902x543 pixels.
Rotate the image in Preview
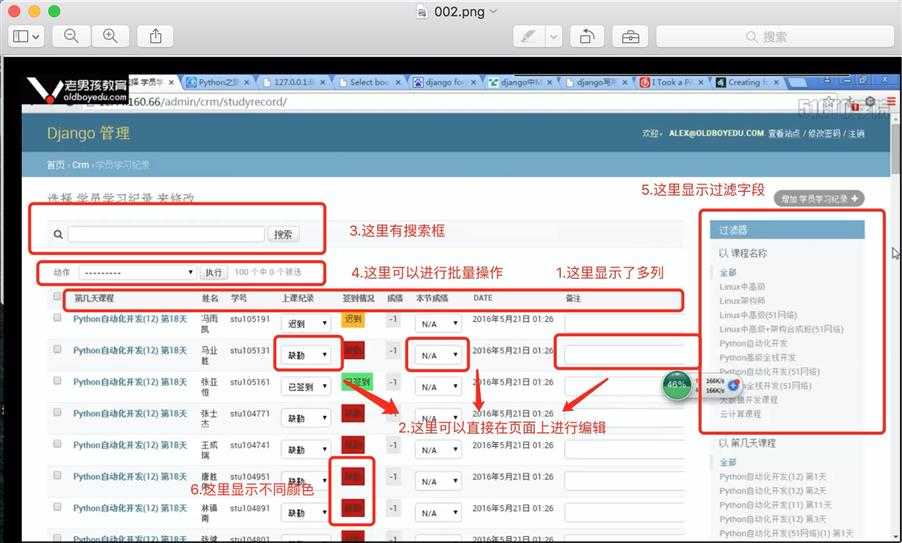coord(587,37)
